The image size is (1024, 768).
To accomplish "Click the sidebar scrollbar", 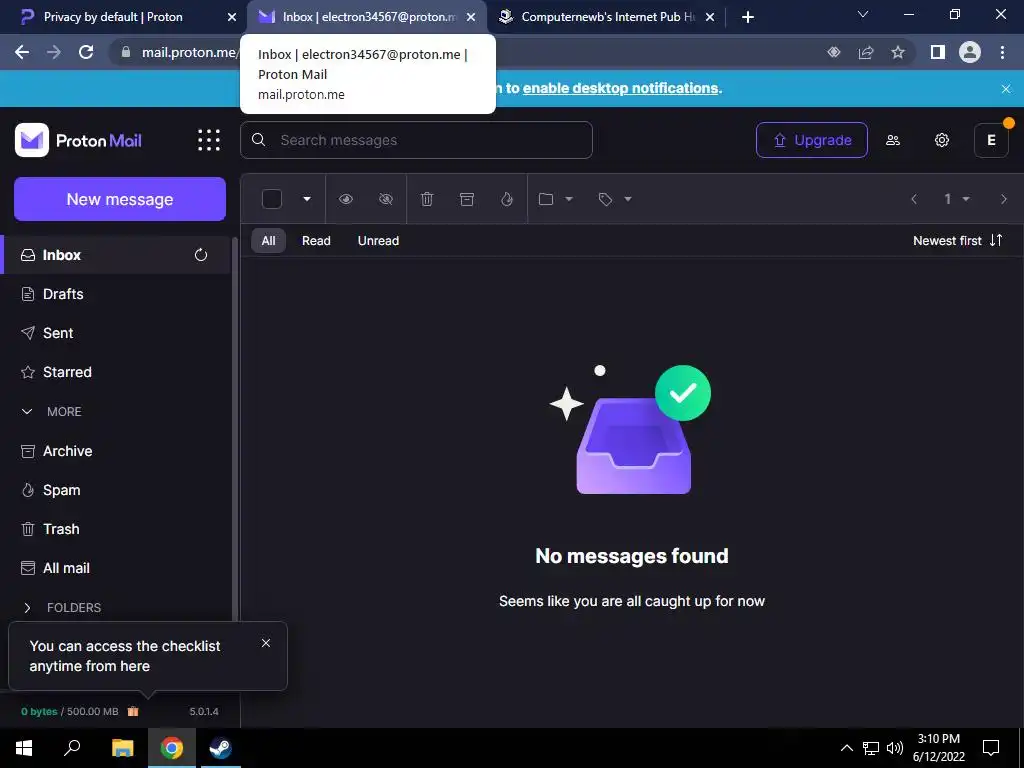I will point(235,428).
